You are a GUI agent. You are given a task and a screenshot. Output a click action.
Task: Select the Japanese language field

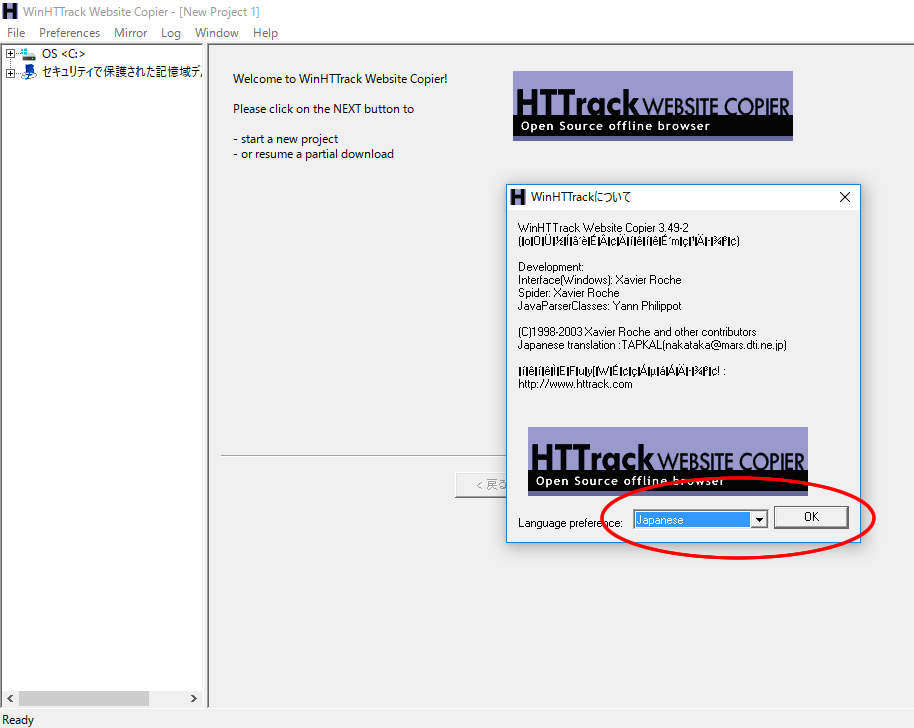click(x=692, y=519)
